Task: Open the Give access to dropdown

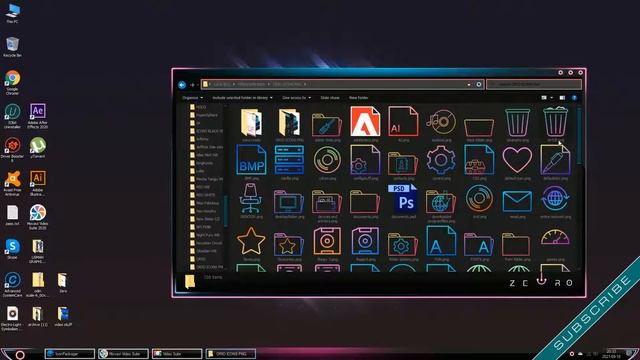Action: (x=296, y=98)
